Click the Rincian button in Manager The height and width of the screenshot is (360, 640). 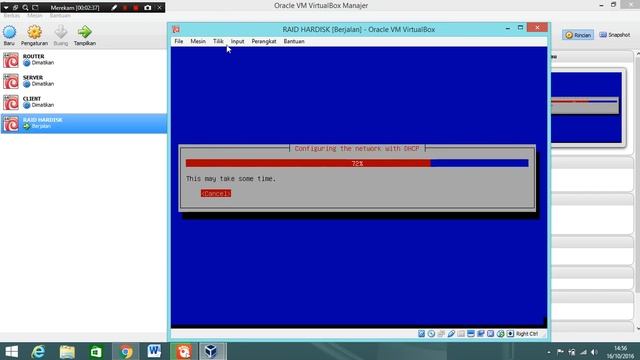tap(578, 35)
